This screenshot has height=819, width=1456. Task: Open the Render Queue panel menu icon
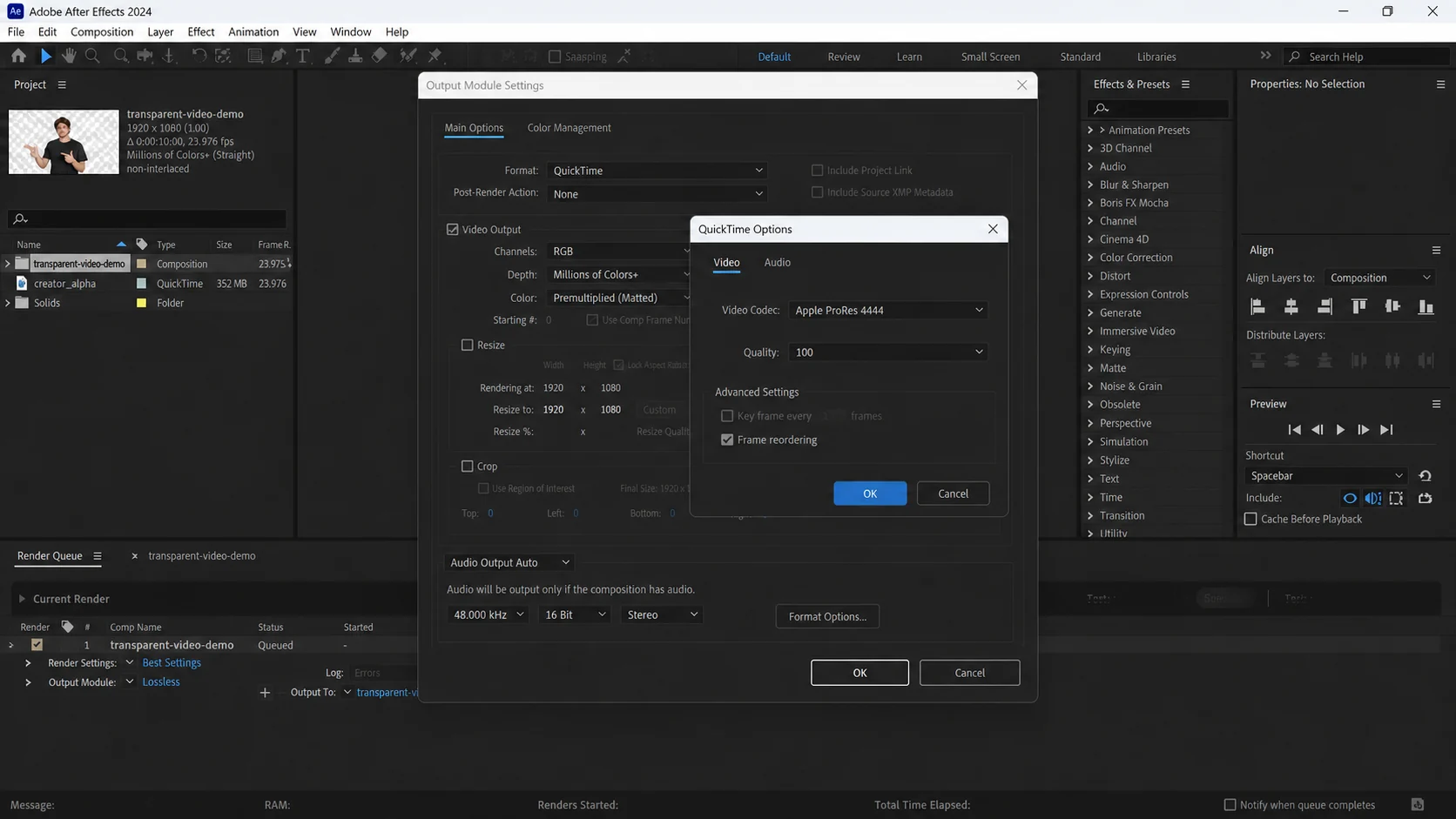pyautogui.click(x=98, y=556)
